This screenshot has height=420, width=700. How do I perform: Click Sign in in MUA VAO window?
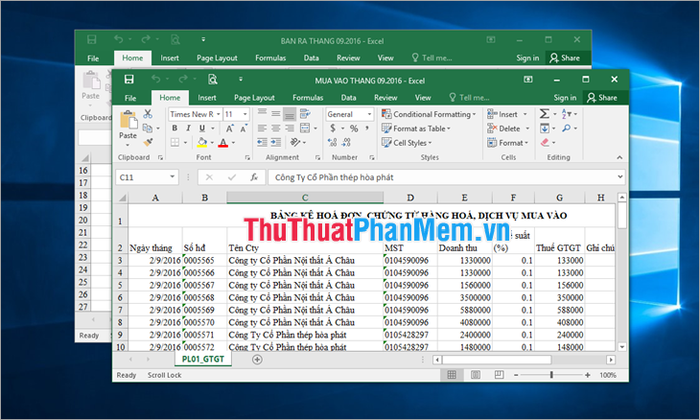pos(565,97)
